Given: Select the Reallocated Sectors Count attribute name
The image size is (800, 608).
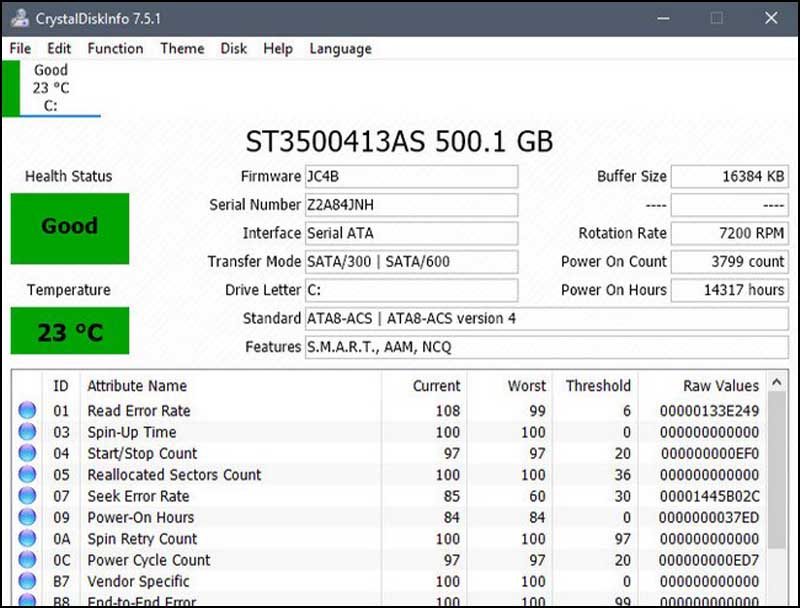Looking at the screenshot, I should point(174,475).
